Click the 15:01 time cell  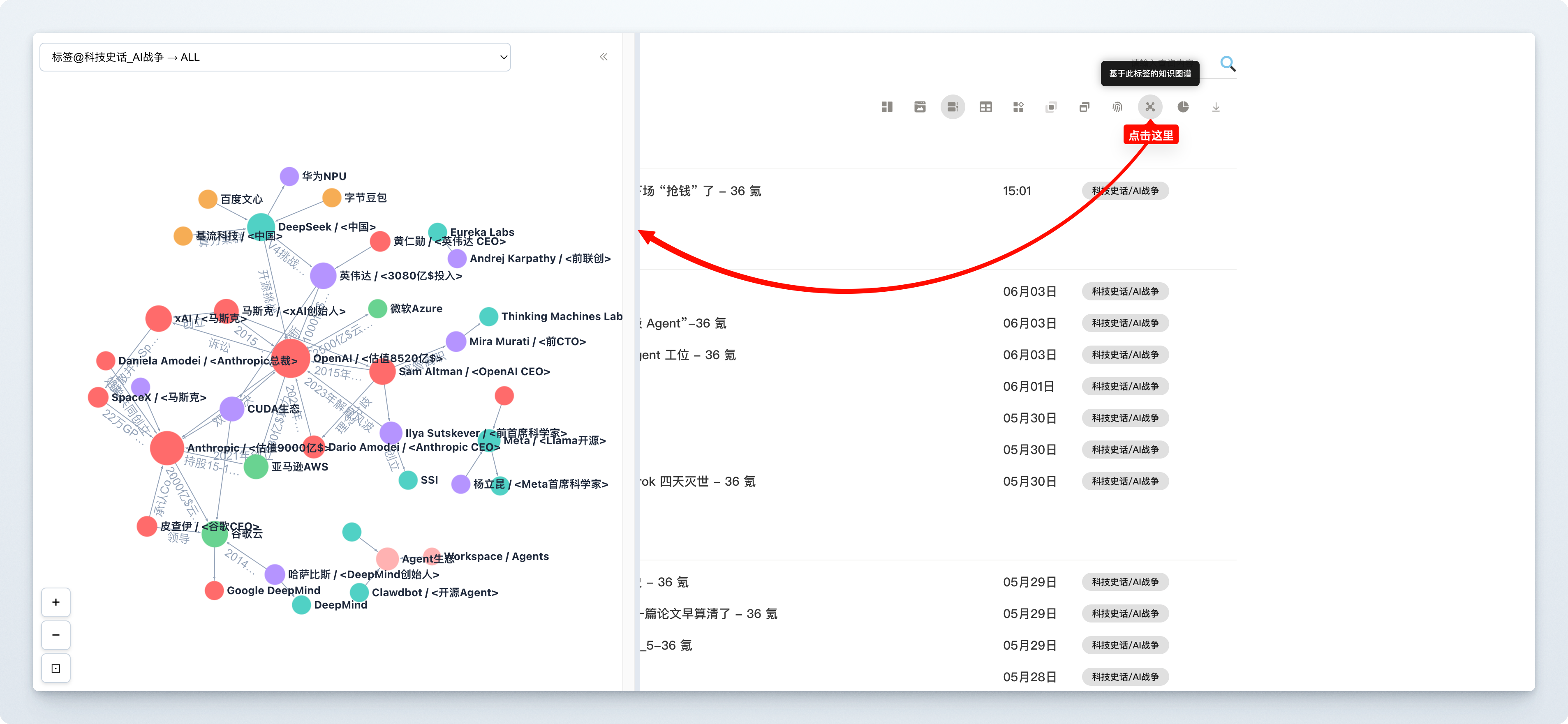tap(1017, 190)
